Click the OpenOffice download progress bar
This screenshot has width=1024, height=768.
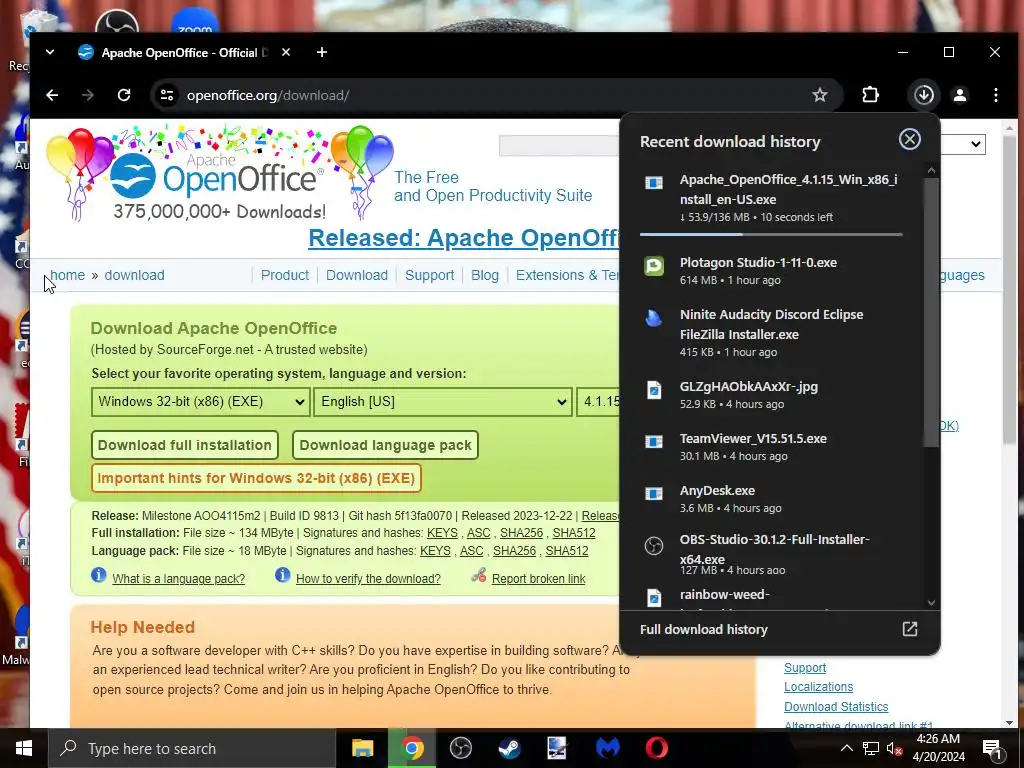771,234
